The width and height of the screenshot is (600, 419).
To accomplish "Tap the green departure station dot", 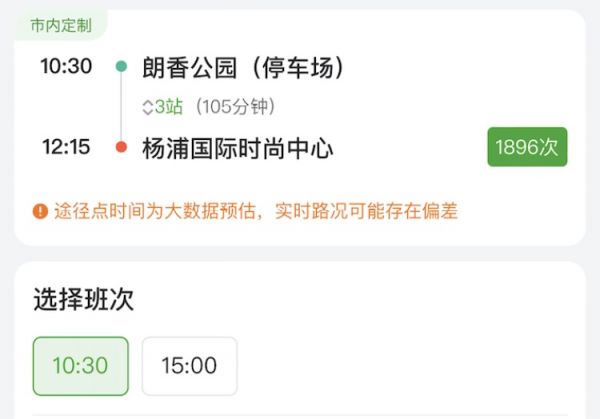I will [121, 67].
